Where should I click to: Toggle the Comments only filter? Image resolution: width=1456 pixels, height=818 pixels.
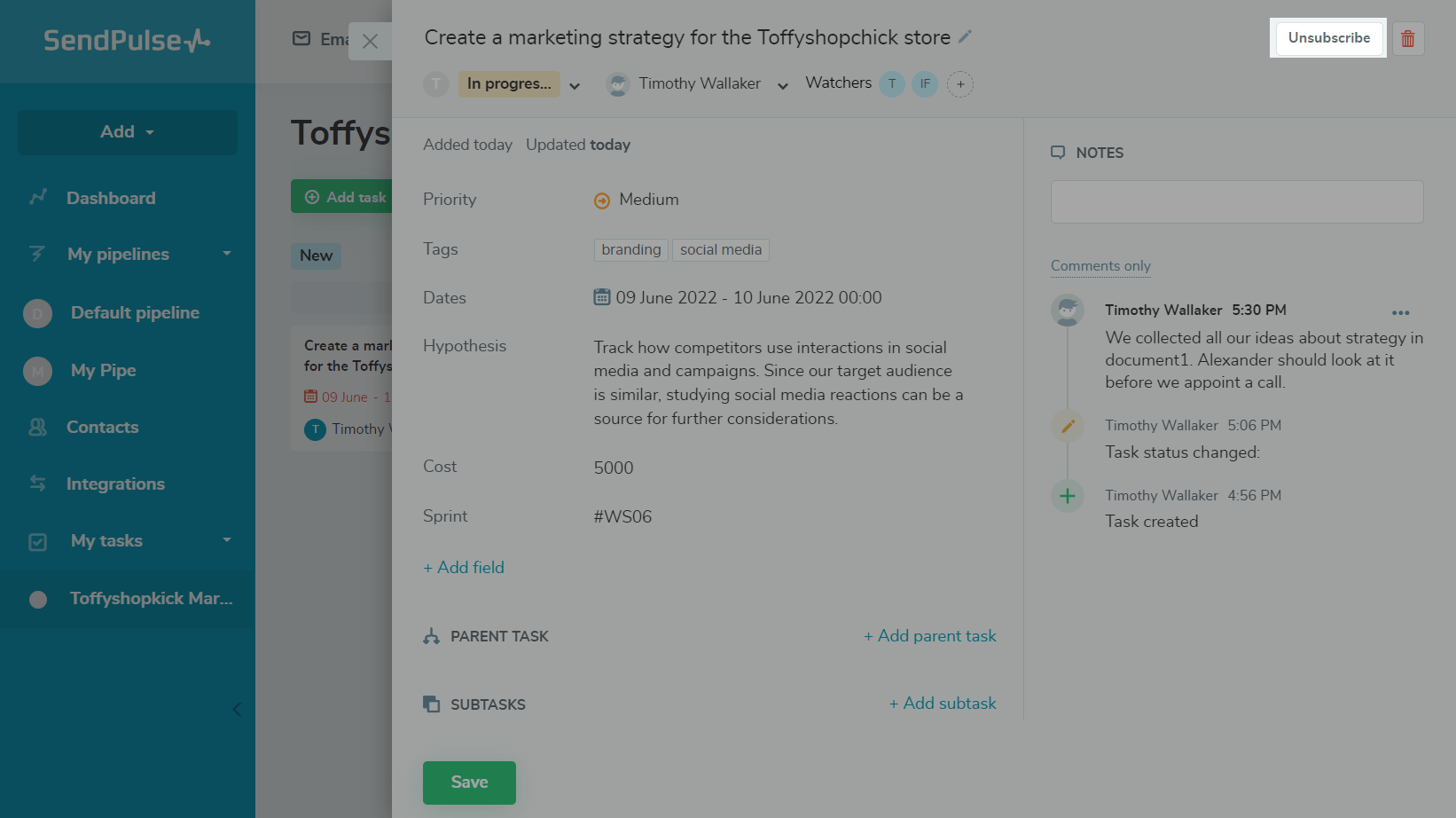(x=1100, y=265)
